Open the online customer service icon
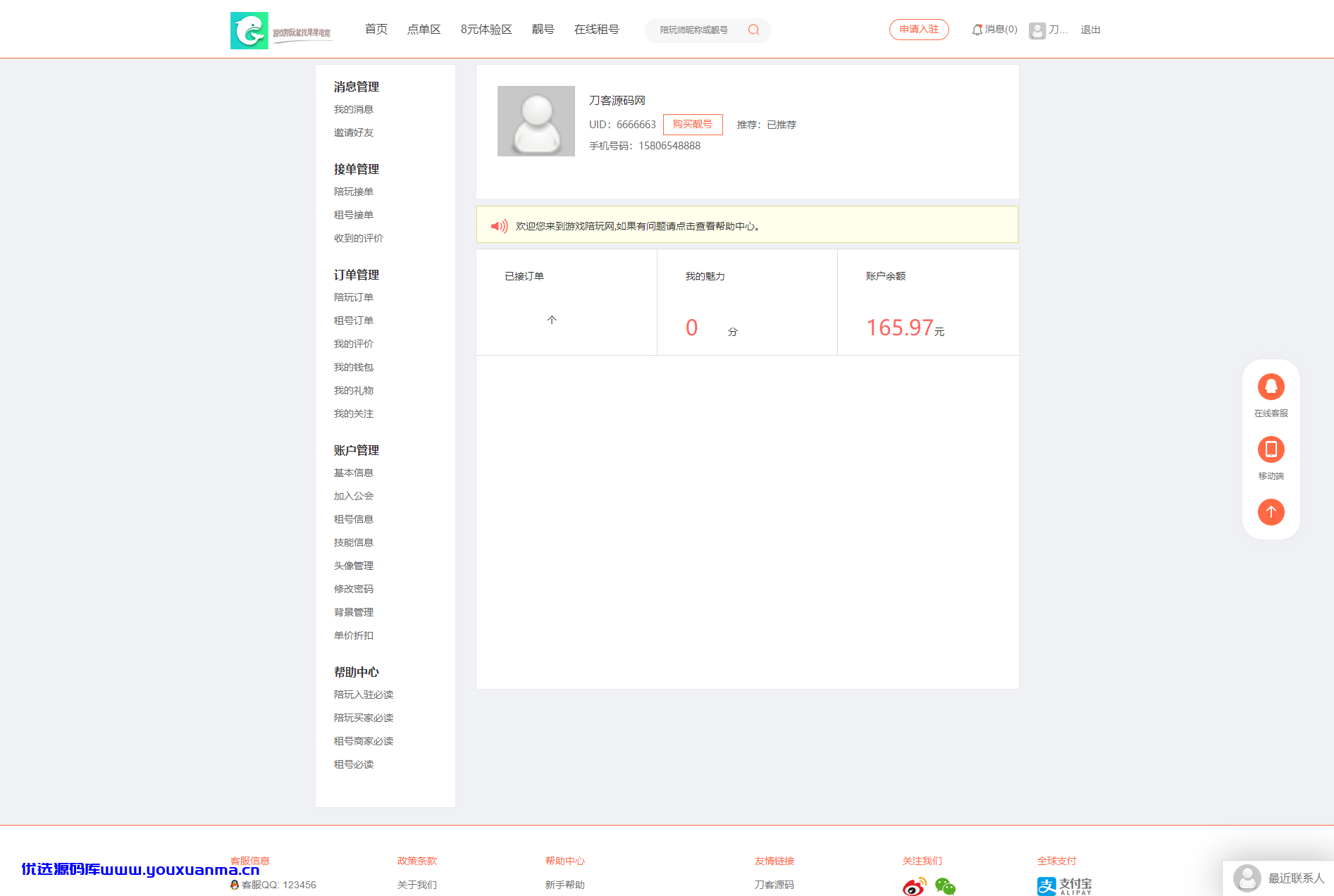This screenshot has width=1334, height=896. [x=1271, y=387]
